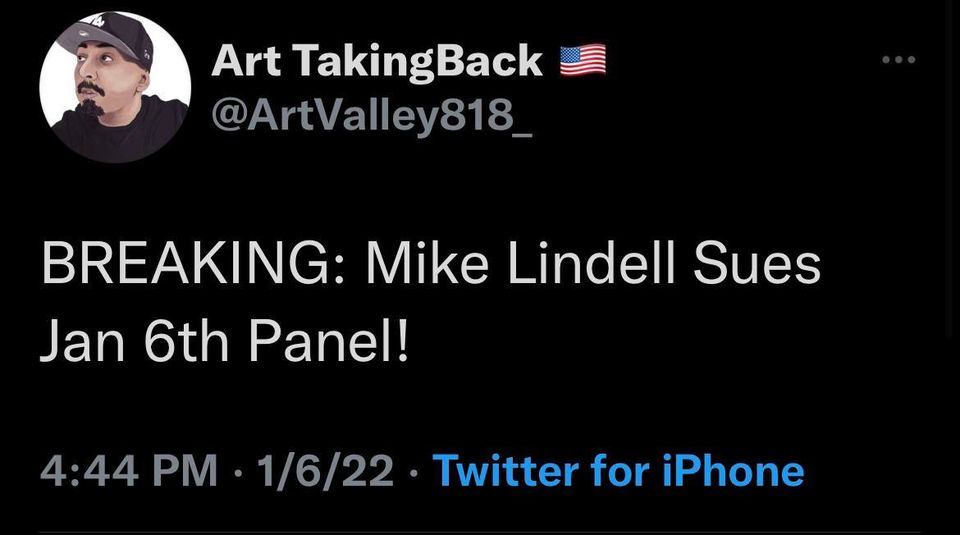The image size is (960, 535).
Task: Select "TakingBack" in the display name
Action: [x=410, y=62]
